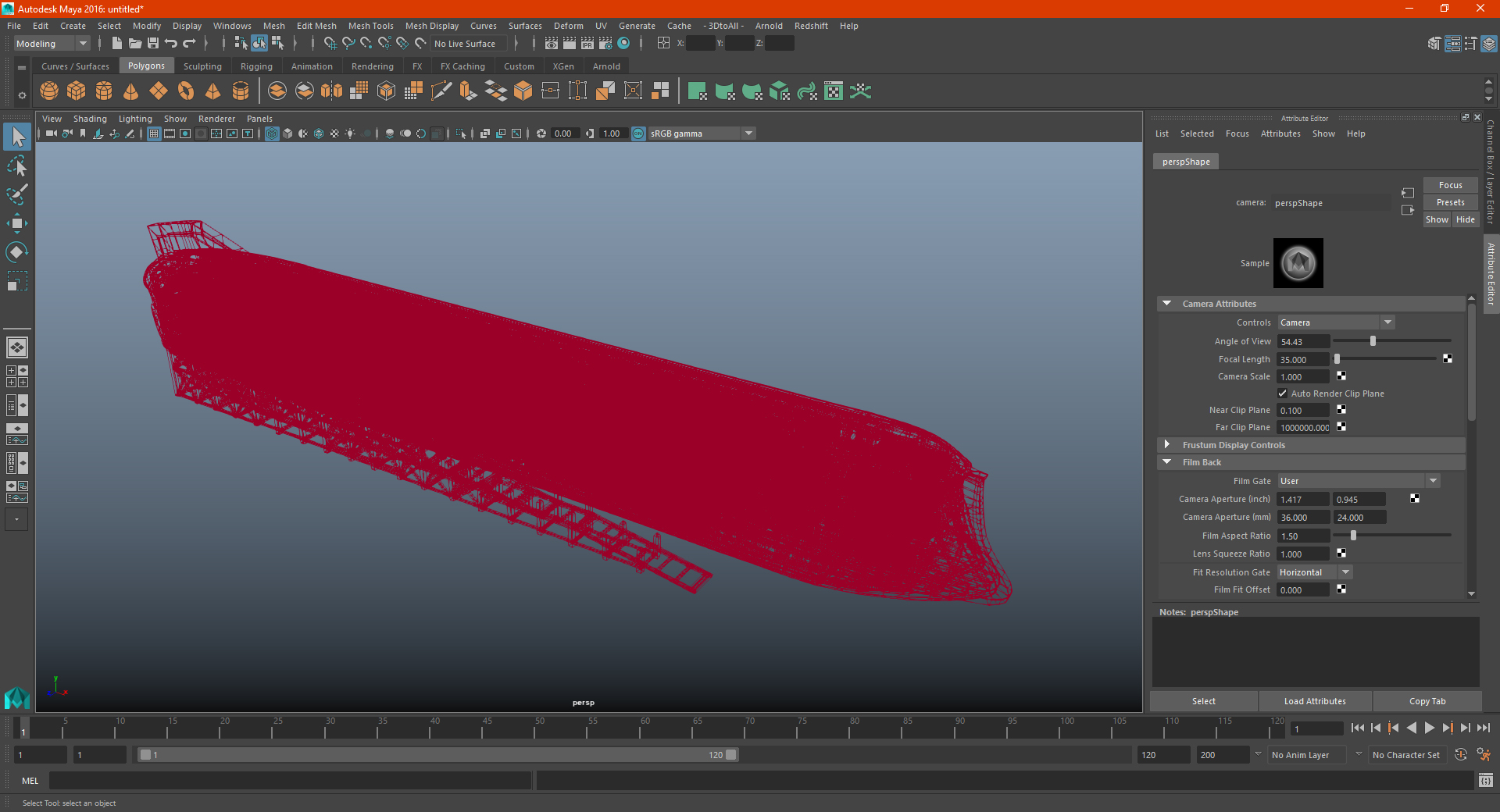
Task: Toggle the viewport Film Gate button
Action: [x=170, y=134]
